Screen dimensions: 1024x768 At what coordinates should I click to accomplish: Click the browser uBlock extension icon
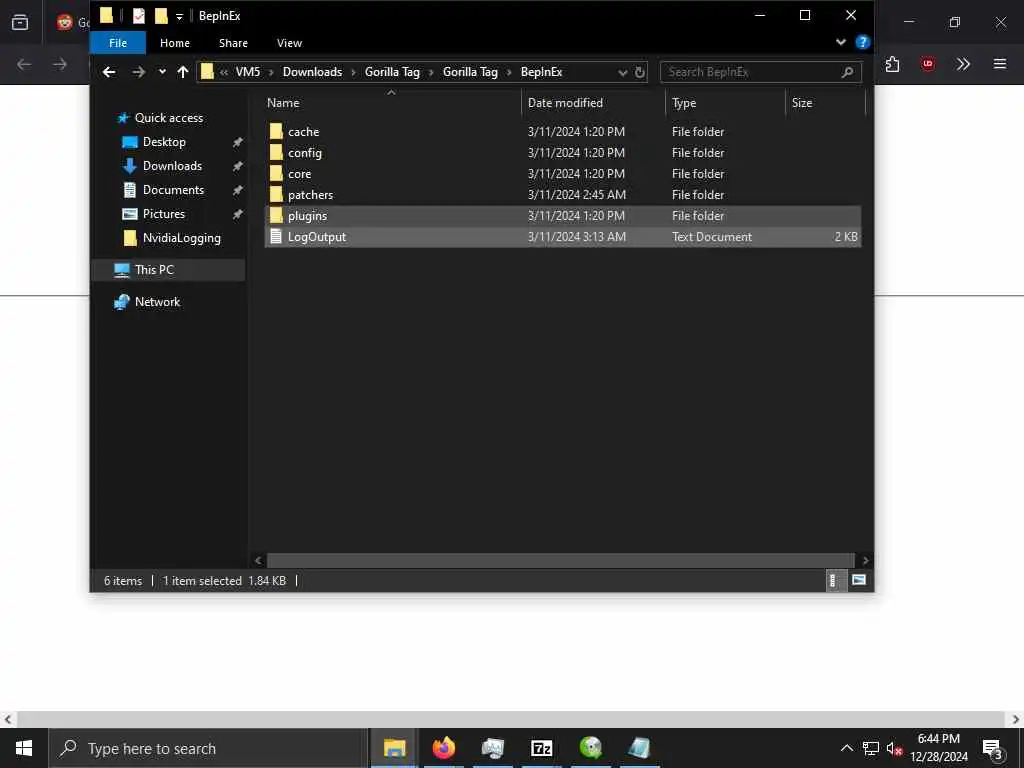pos(928,64)
